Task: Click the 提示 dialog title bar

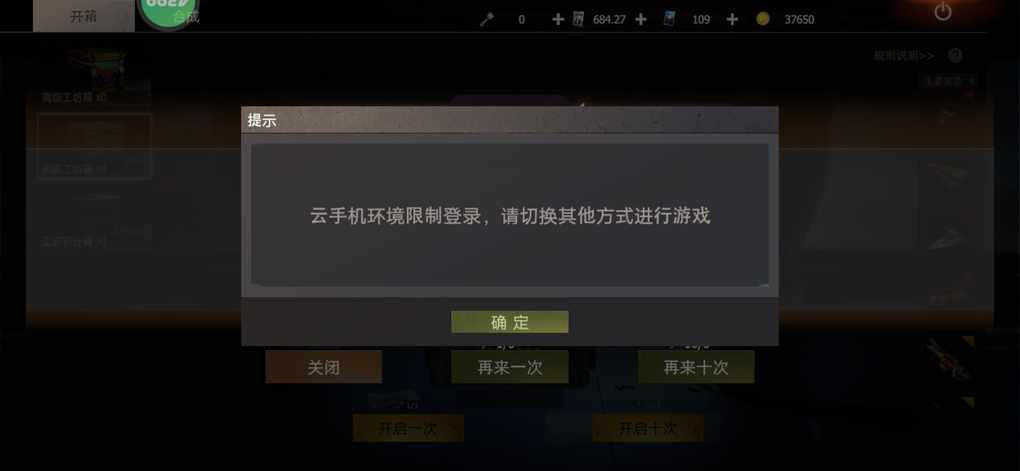Action: pos(509,120)
